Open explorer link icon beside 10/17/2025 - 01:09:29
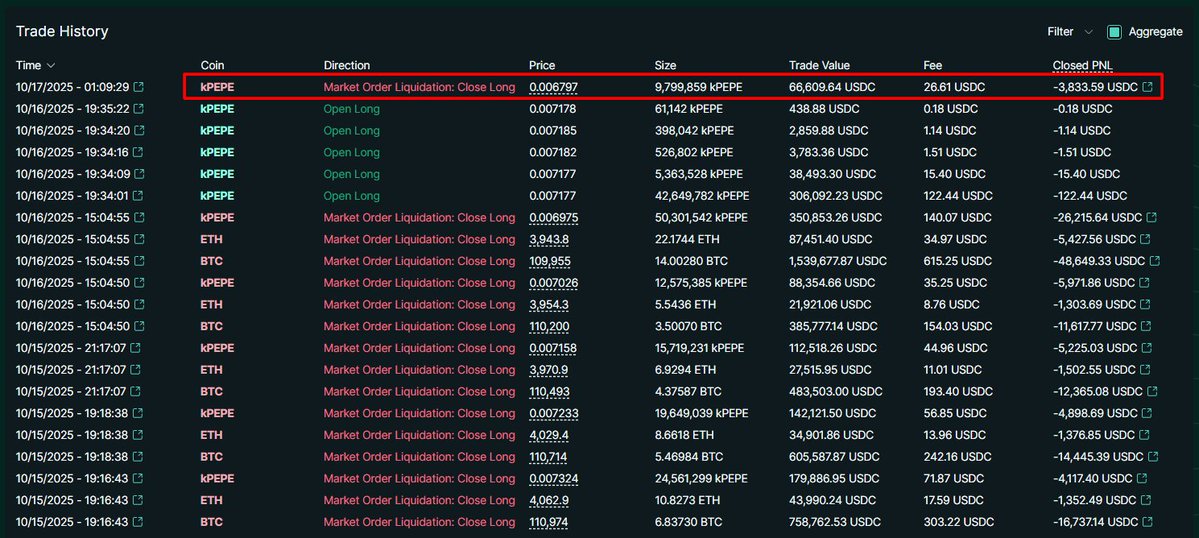Viewport: 1199px width, 538px height. [x=140, y=87]
